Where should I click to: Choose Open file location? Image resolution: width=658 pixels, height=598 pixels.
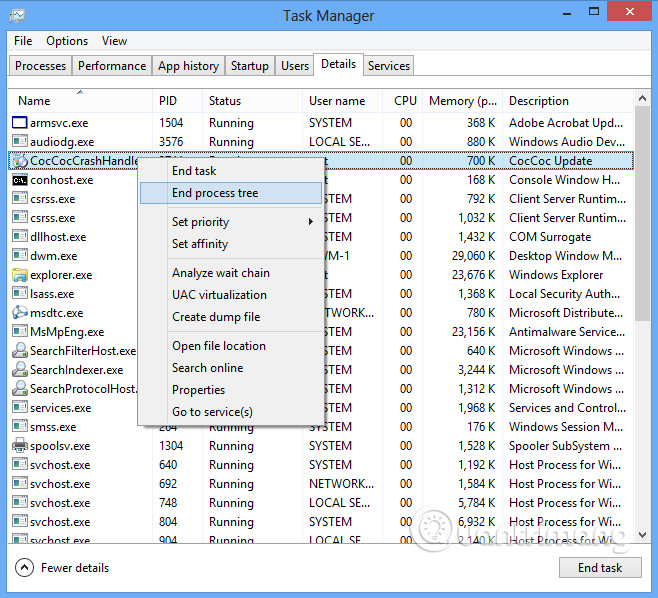point(231,346)
